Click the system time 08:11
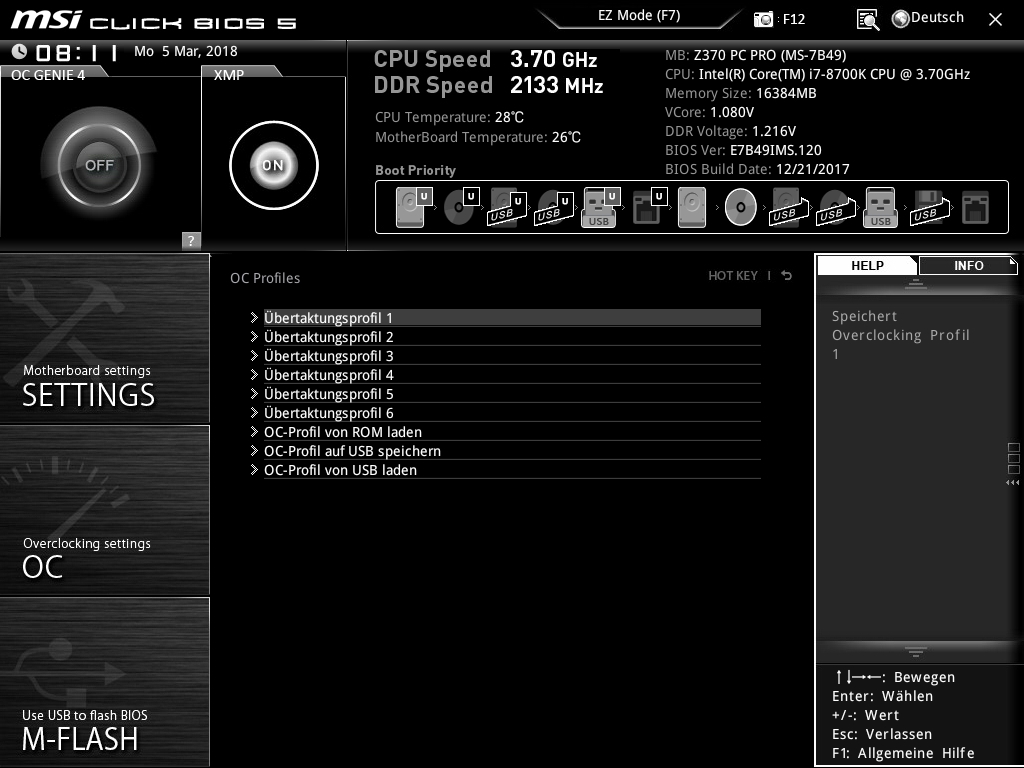The height and width of the screenshot is (768, 1024). click(x=77, y=52)
